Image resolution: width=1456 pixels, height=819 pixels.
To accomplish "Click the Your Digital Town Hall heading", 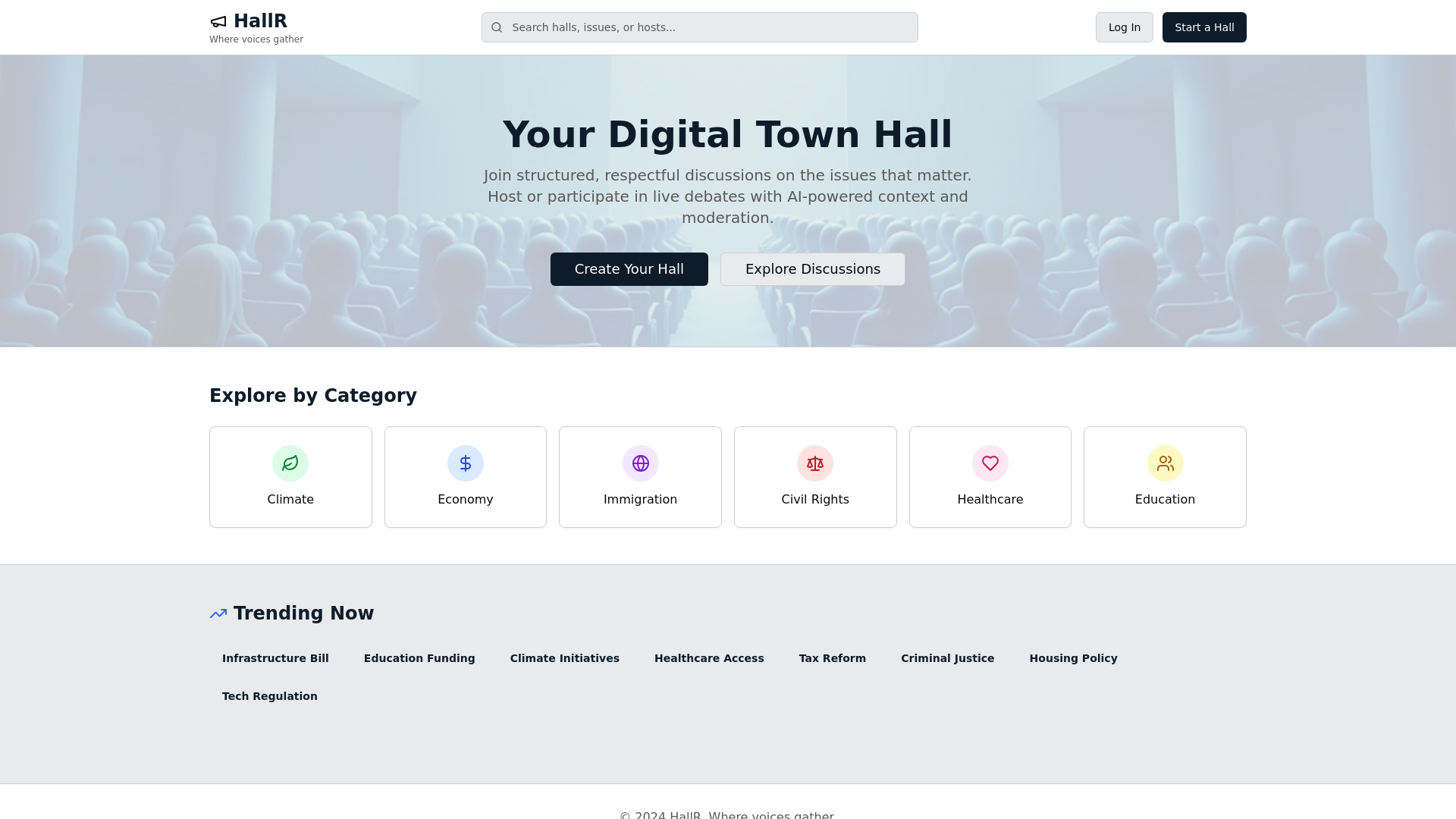I will point(728,134).
